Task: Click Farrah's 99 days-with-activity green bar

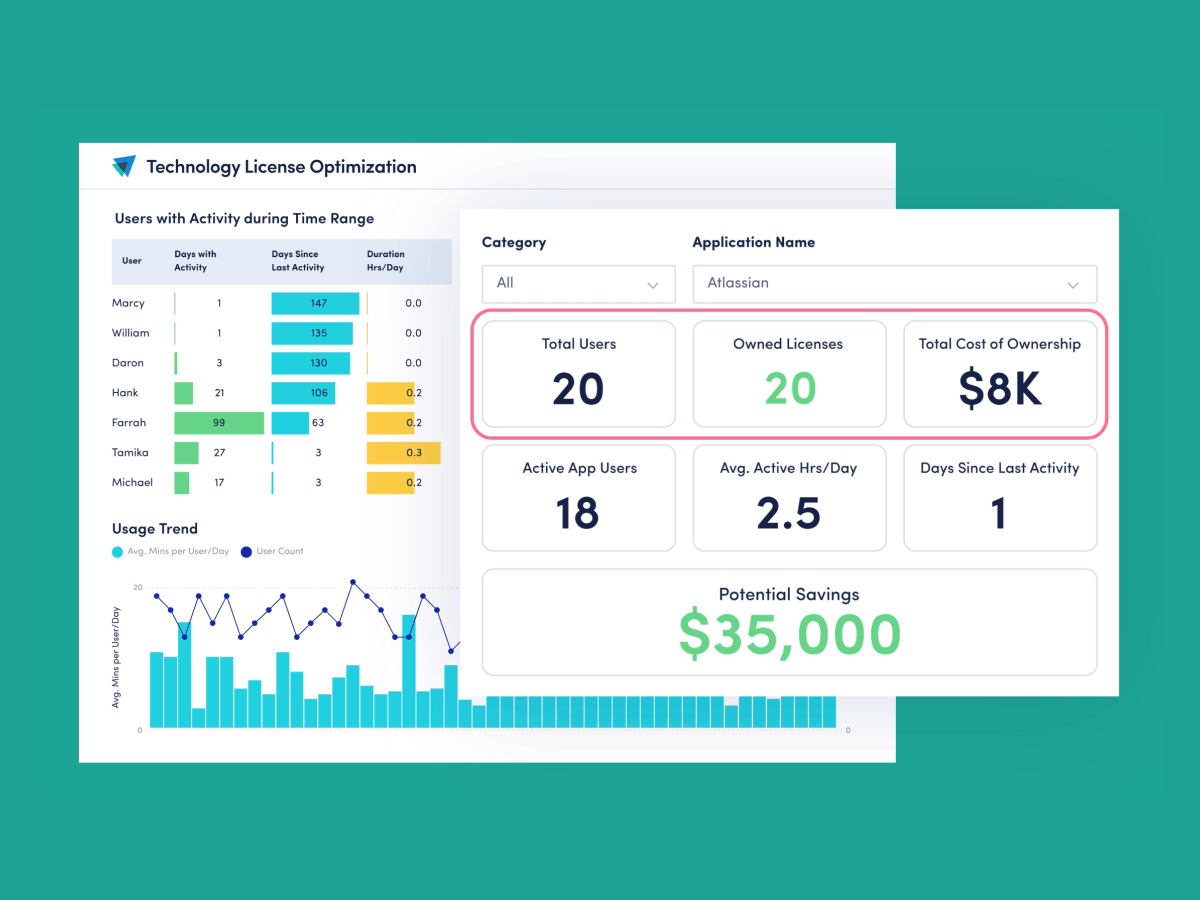Action: coord(218,423)
